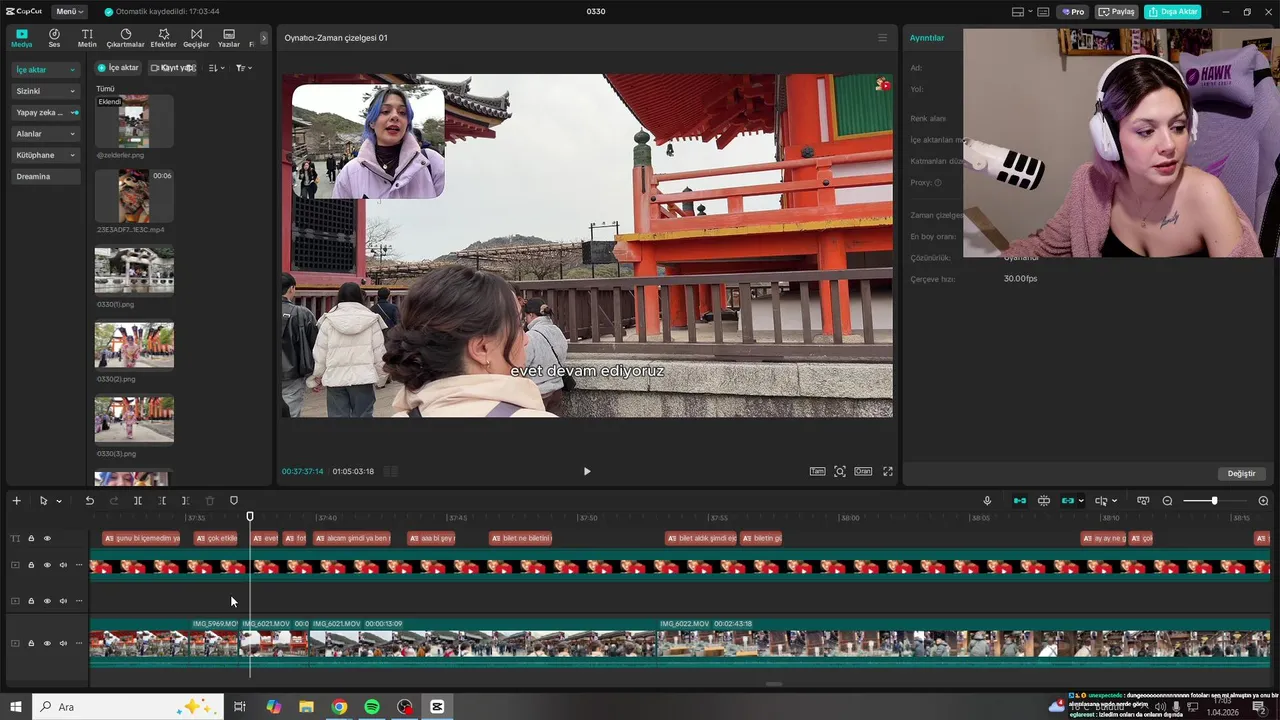Hide the main IMG video track
This screenshot has height=720, width=1280.
click(x=47, y=643)
